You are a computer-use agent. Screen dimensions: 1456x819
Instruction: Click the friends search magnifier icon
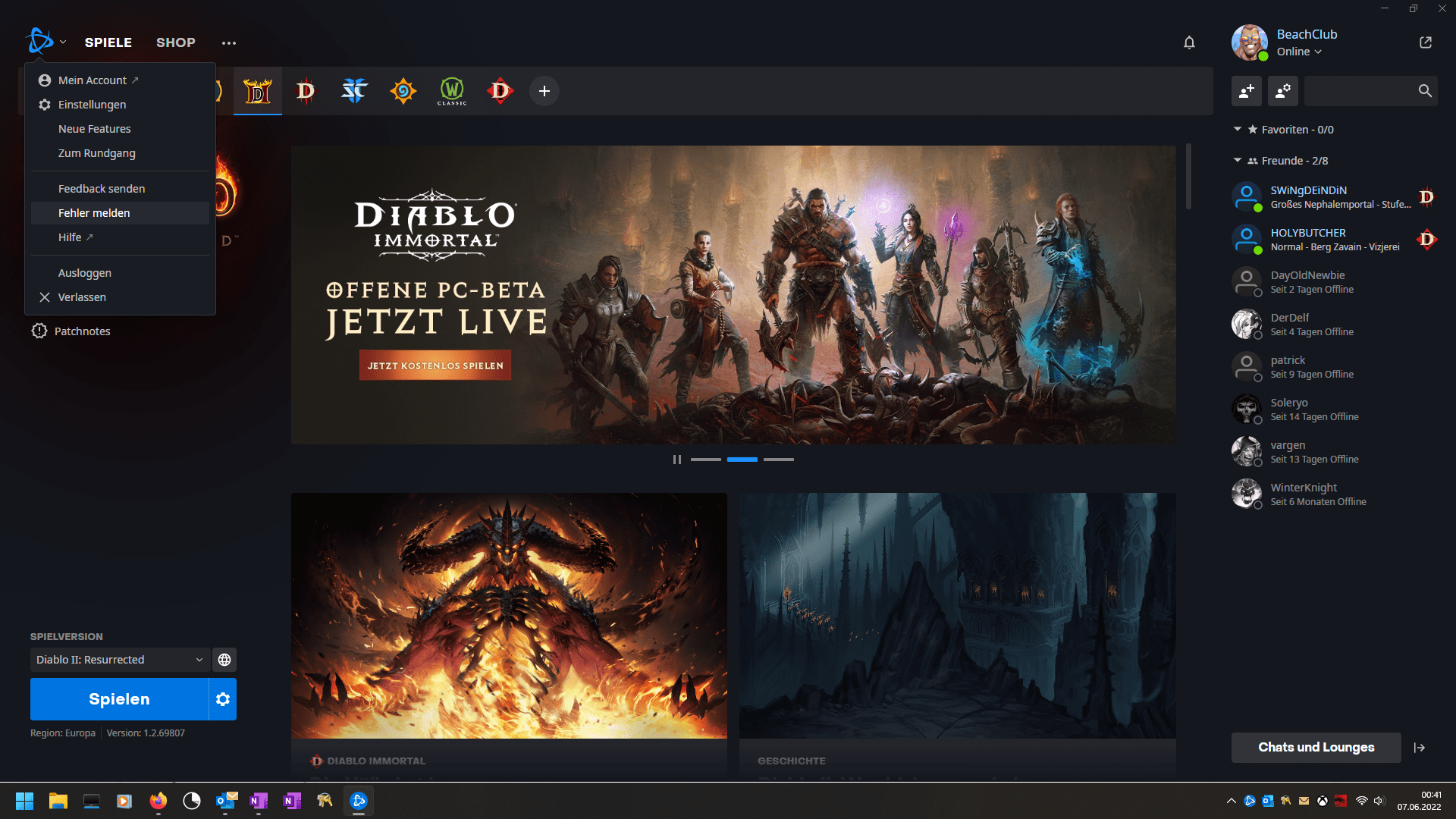pos(1425,91)
